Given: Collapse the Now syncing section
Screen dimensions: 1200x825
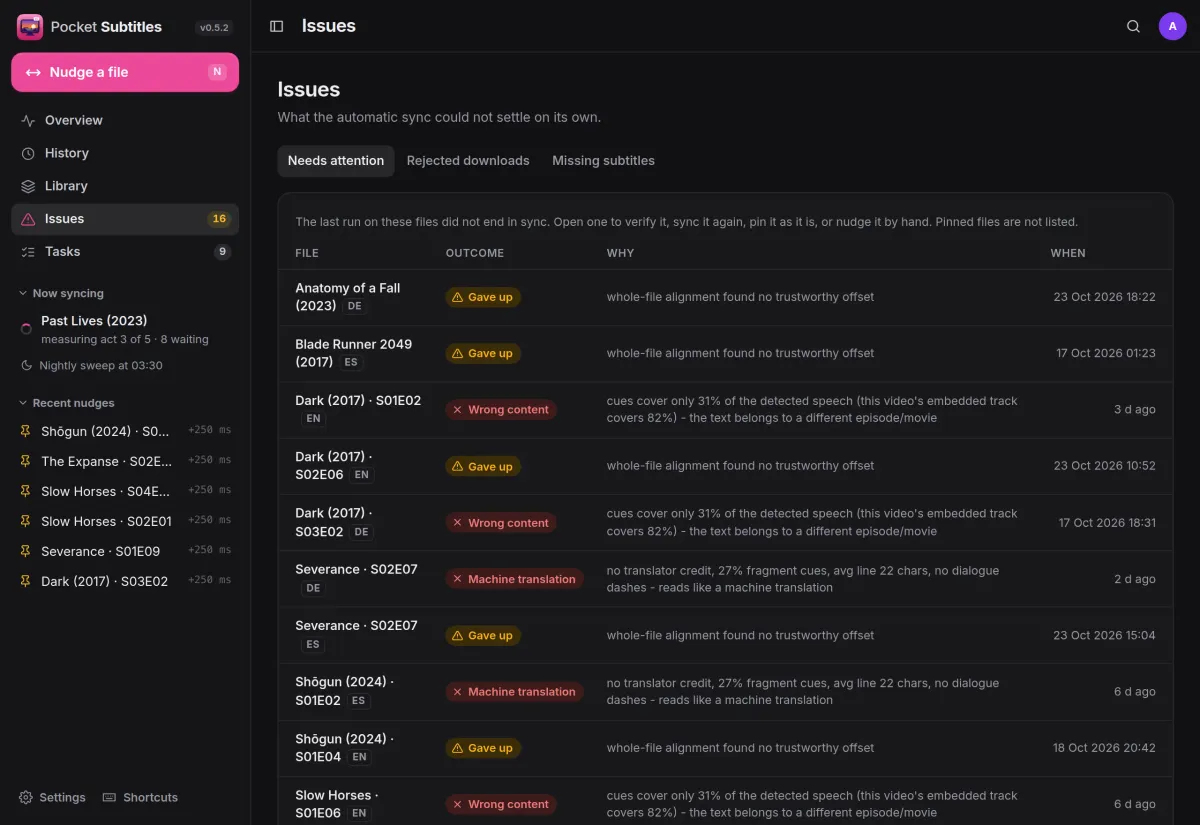Looking at the screenshot, I should coord(61,293).
